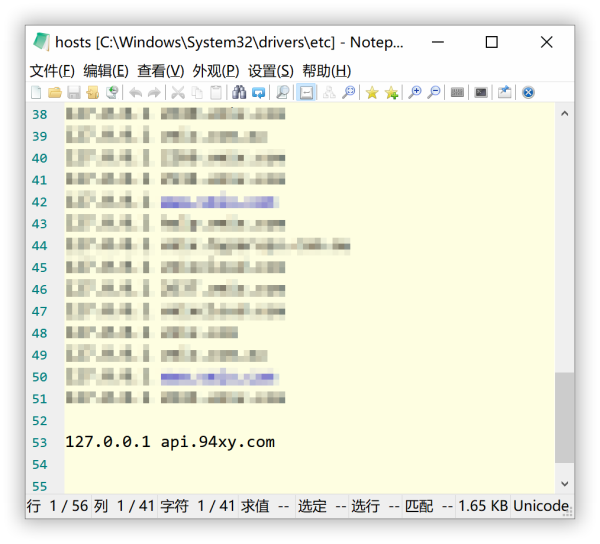
Task: Create a new document from toolbar
Action: (x=36, y=92)
